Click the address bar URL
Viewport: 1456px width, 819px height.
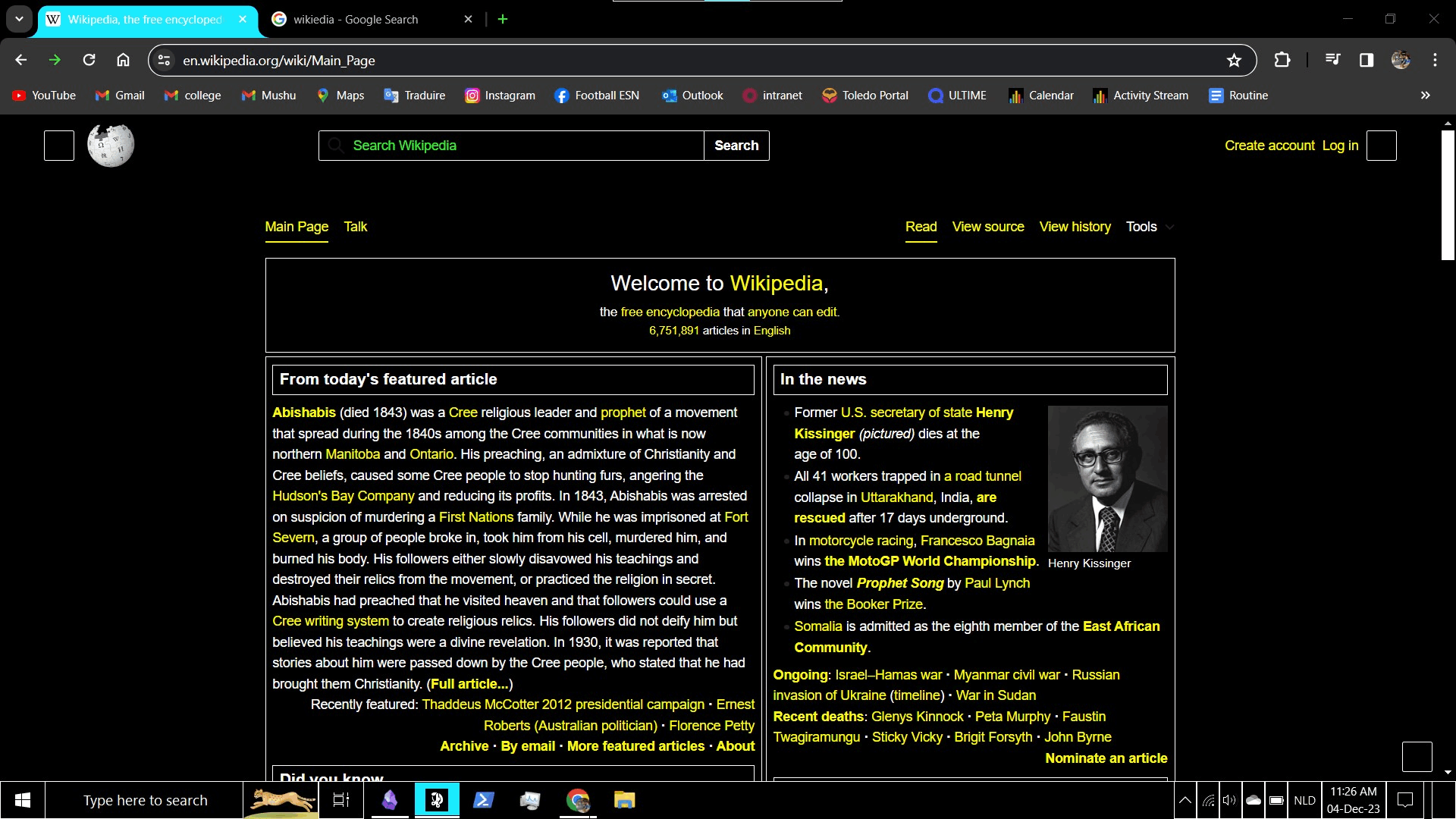[x=279, y=60]
